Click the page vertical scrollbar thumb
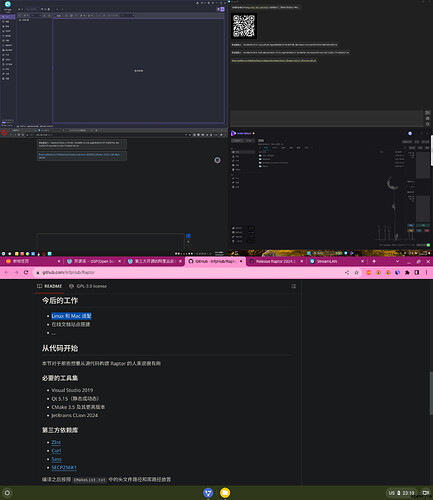Viewport: 433px width, 500px height. (x=431, y=393)
